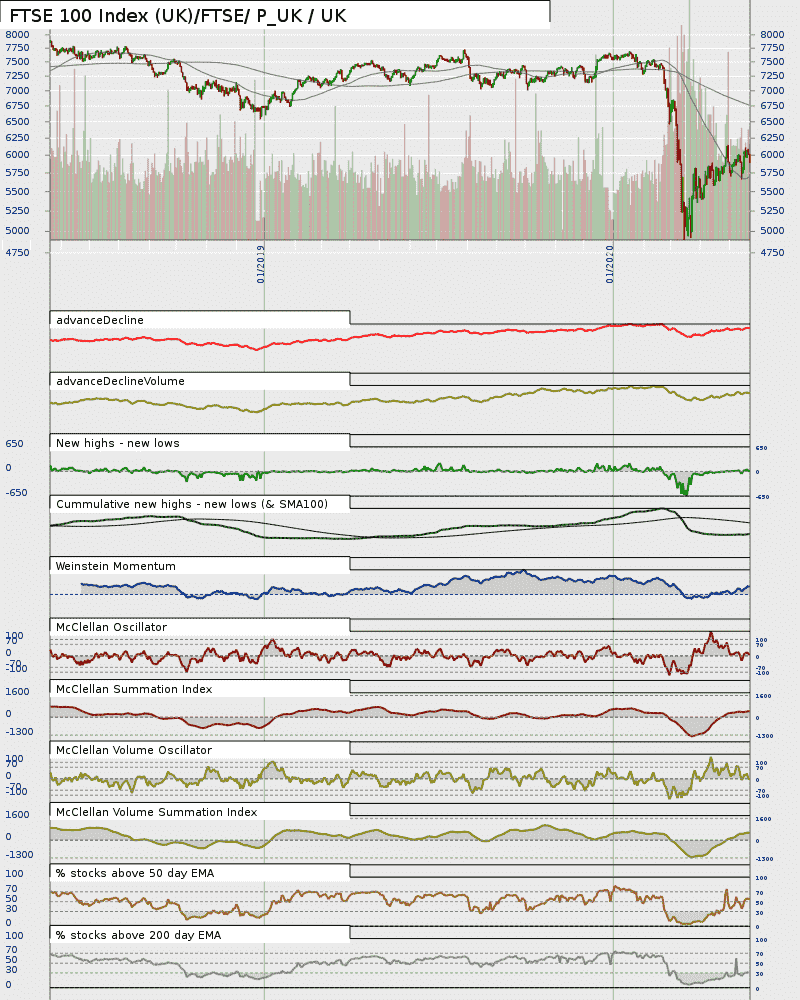
Task: Click '% stocks above 50 day EMA' label
Action: tap(135, 873)
